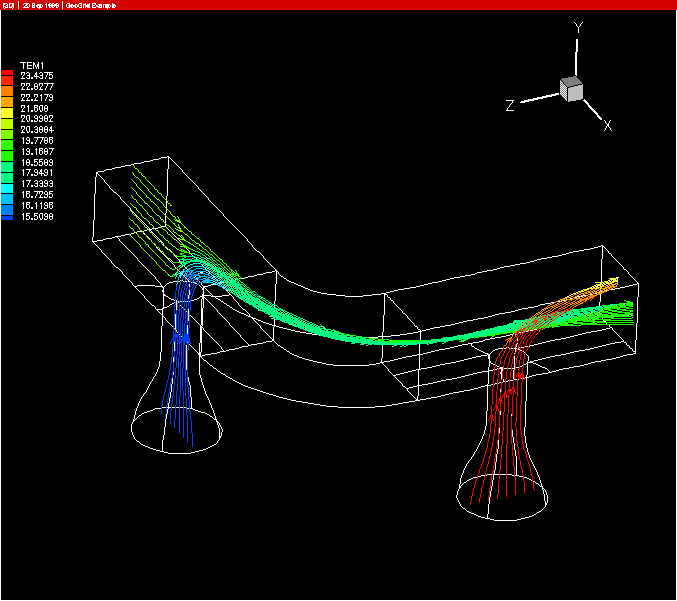This screenshot has height=601, width=677.
Task: Click the 16.1196 legend value
Action: [x=37, y=206]
